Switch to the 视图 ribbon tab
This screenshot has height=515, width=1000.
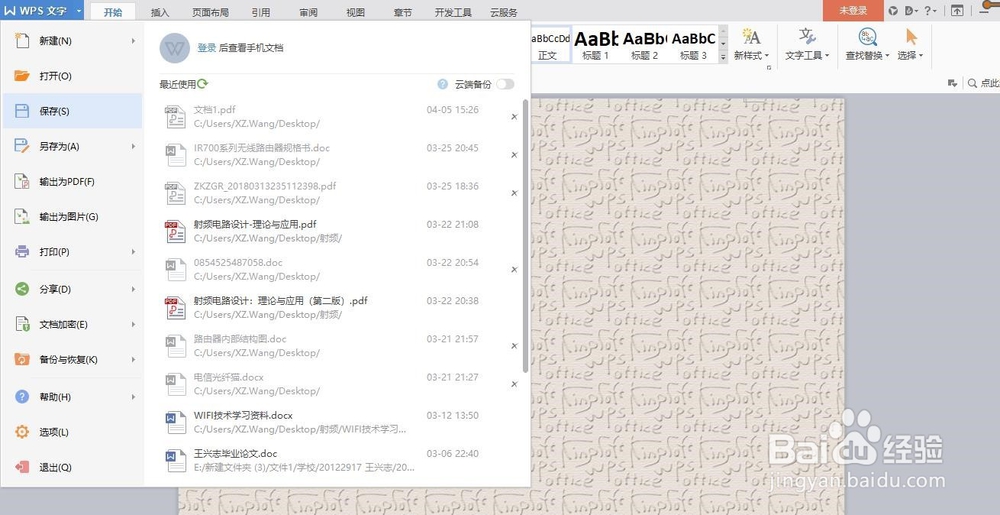tap(355, 12)
